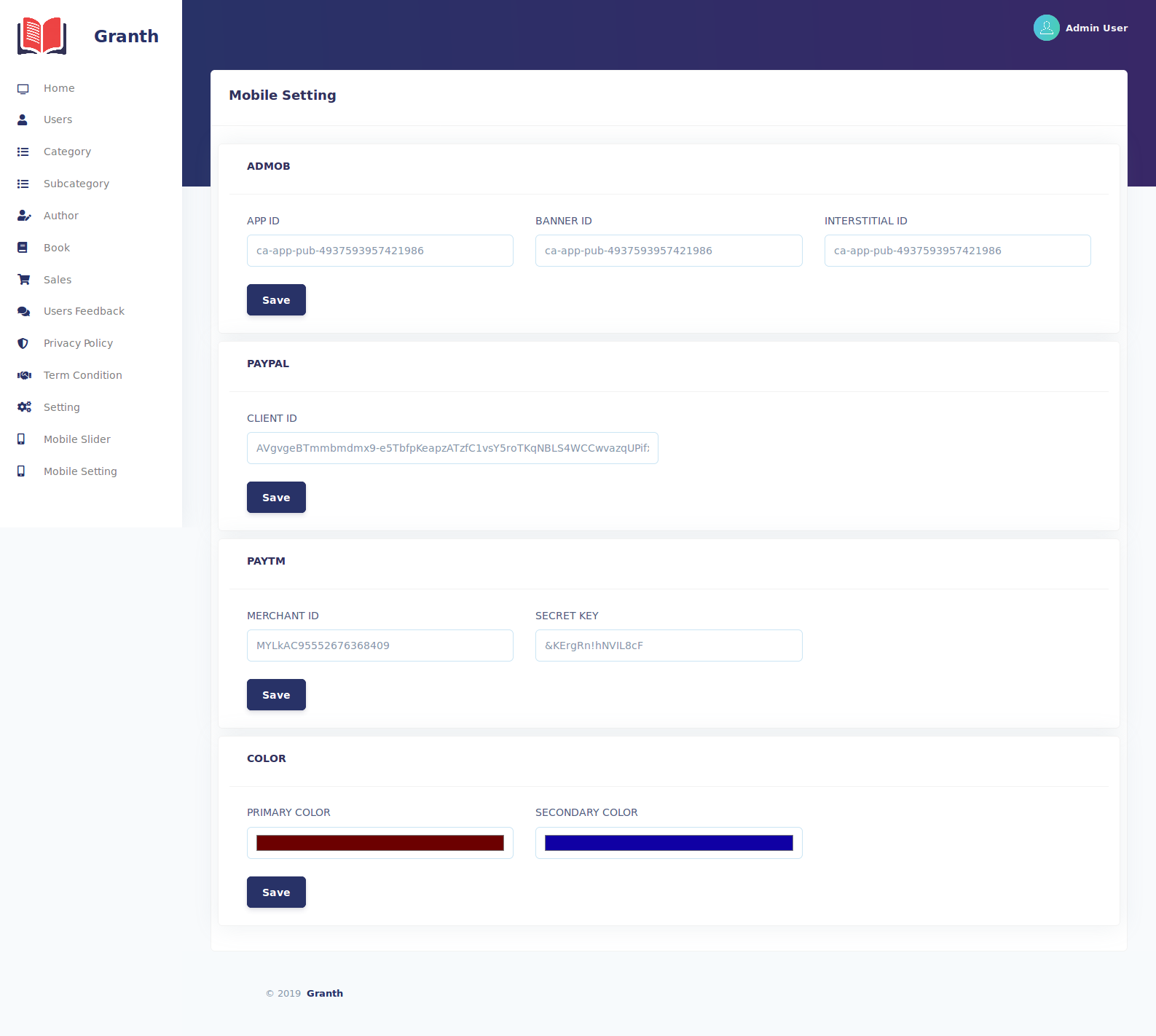Focus the PayPal Client ID field

[452, 448]
